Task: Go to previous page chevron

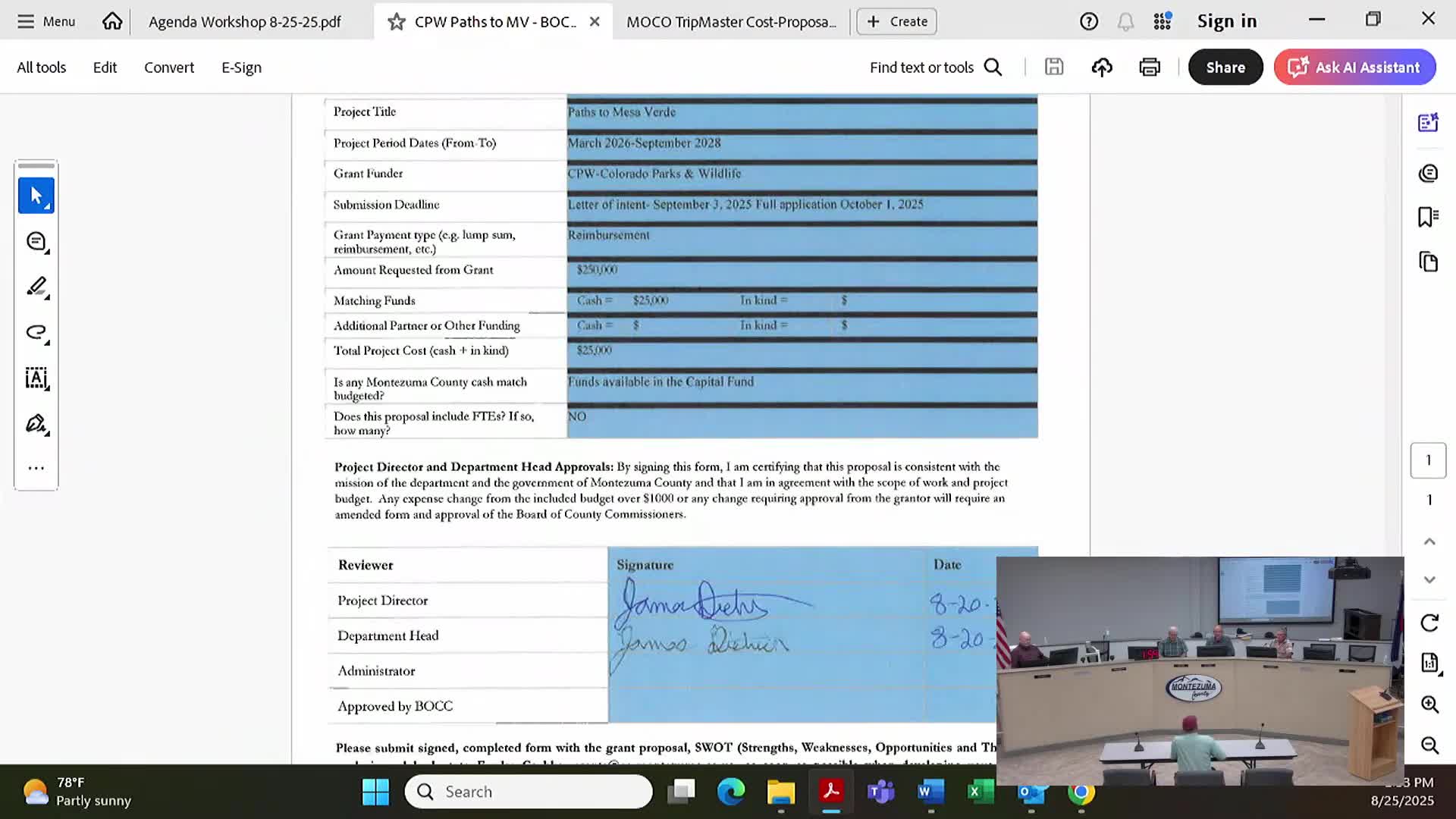Action: click(x=1429, y=541)
